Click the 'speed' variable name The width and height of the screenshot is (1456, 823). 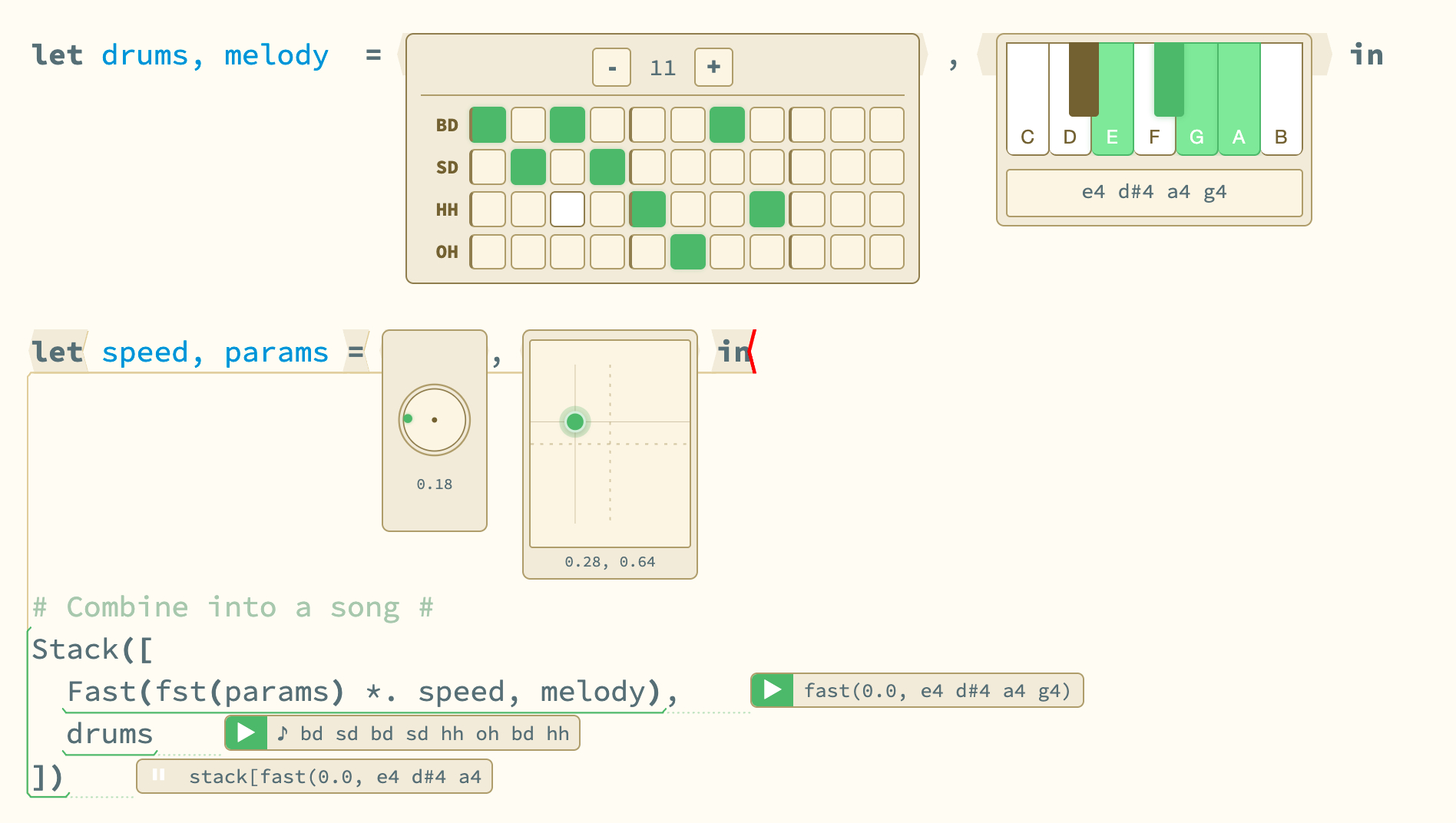(x=145, y=352)
